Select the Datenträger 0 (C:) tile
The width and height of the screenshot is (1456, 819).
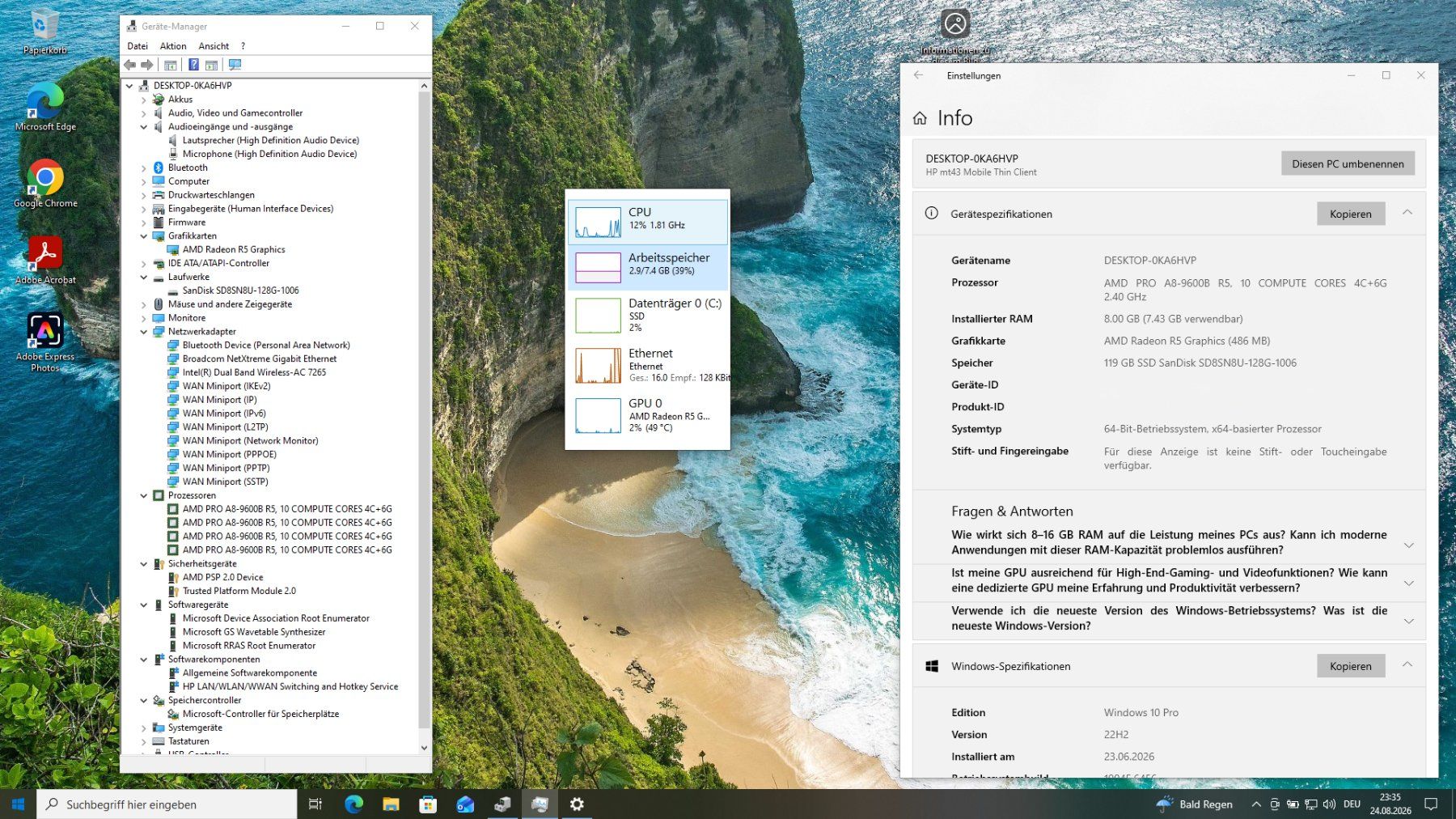pyautogui.click(x=648, y=315)
